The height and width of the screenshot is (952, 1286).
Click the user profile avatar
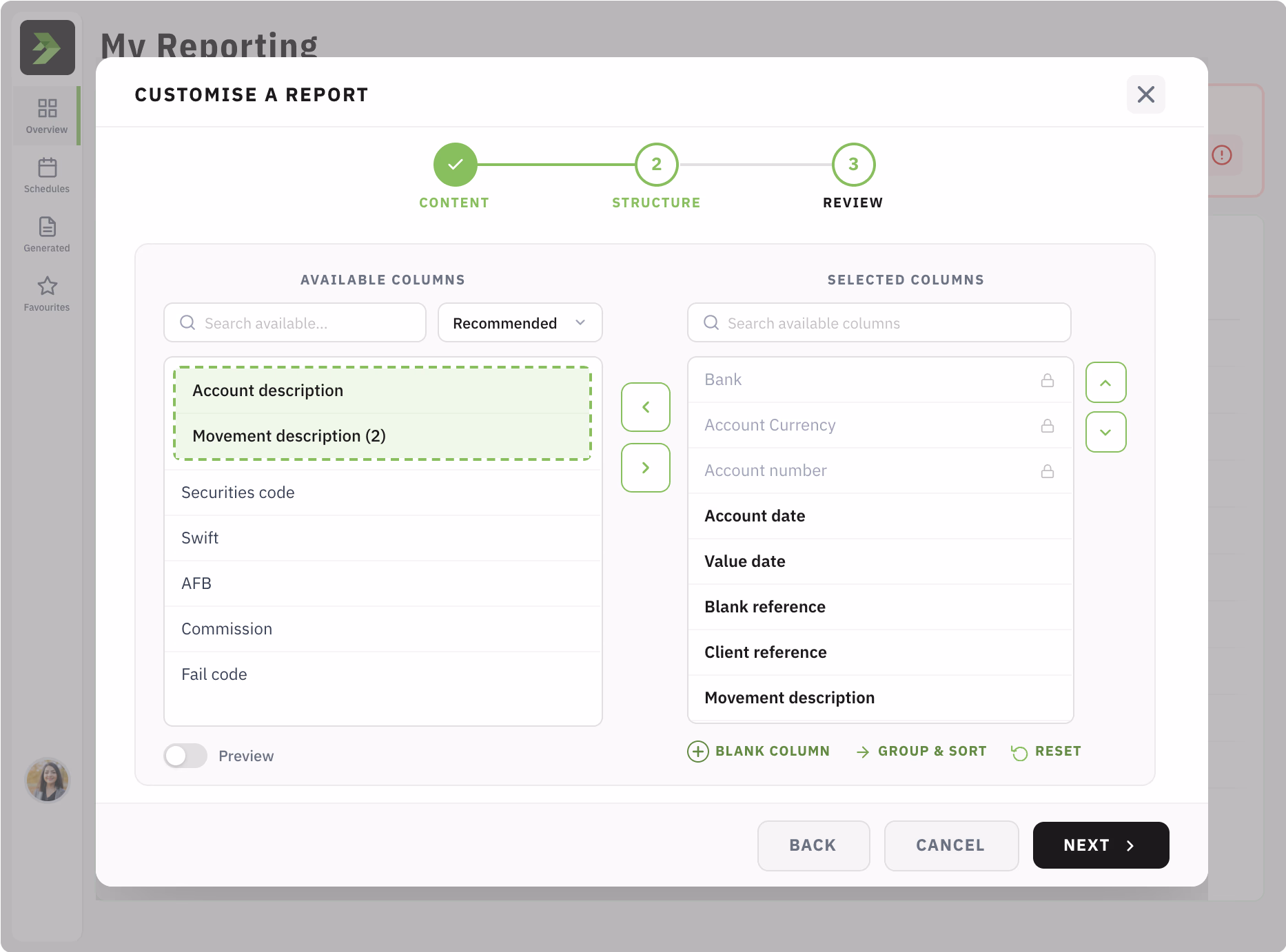coord(48,780)
